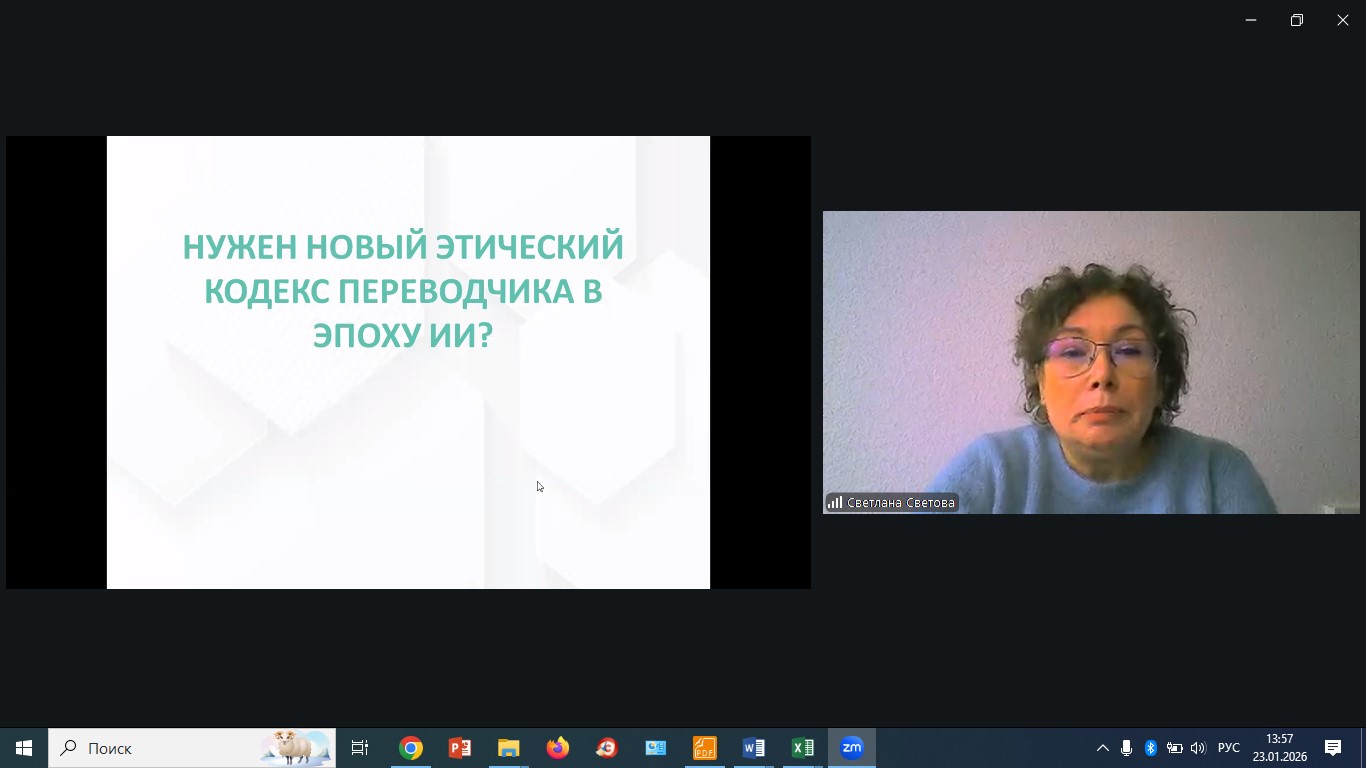
Task: Open the Word taskbar icon
Action: [754, 748]
